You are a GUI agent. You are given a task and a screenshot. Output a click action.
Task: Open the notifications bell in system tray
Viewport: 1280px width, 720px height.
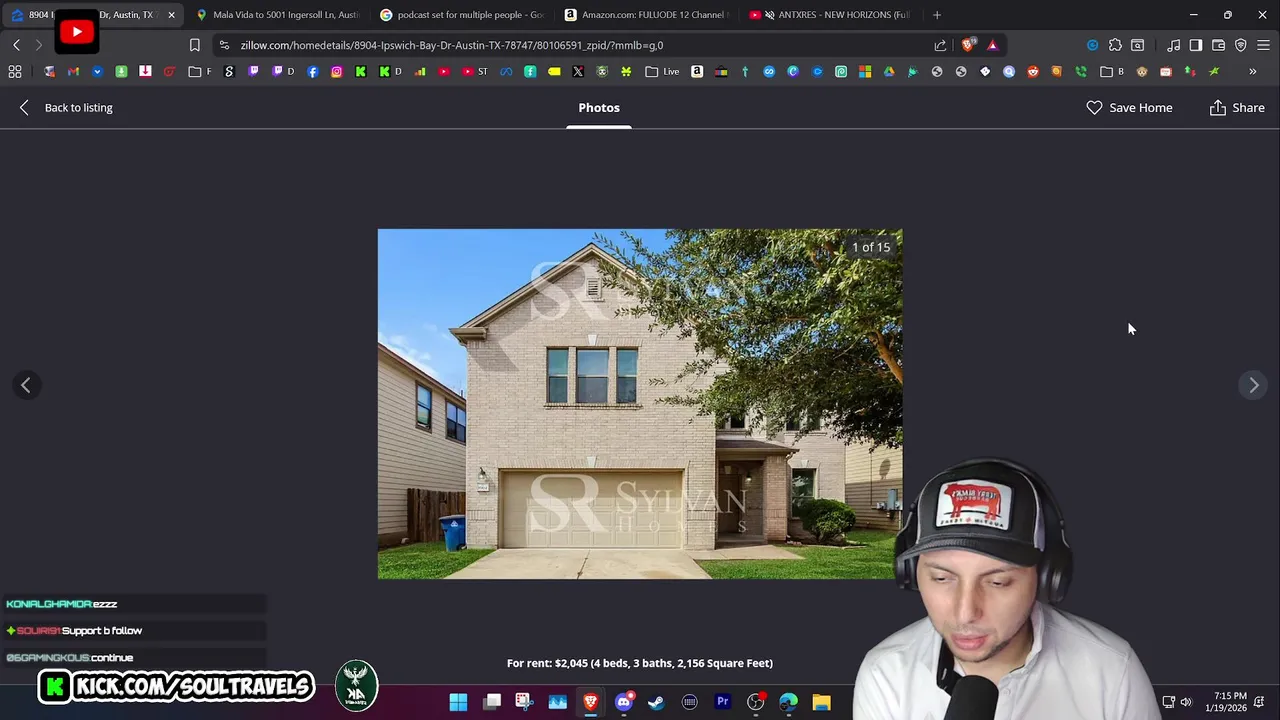click(x=1260, y=702)
